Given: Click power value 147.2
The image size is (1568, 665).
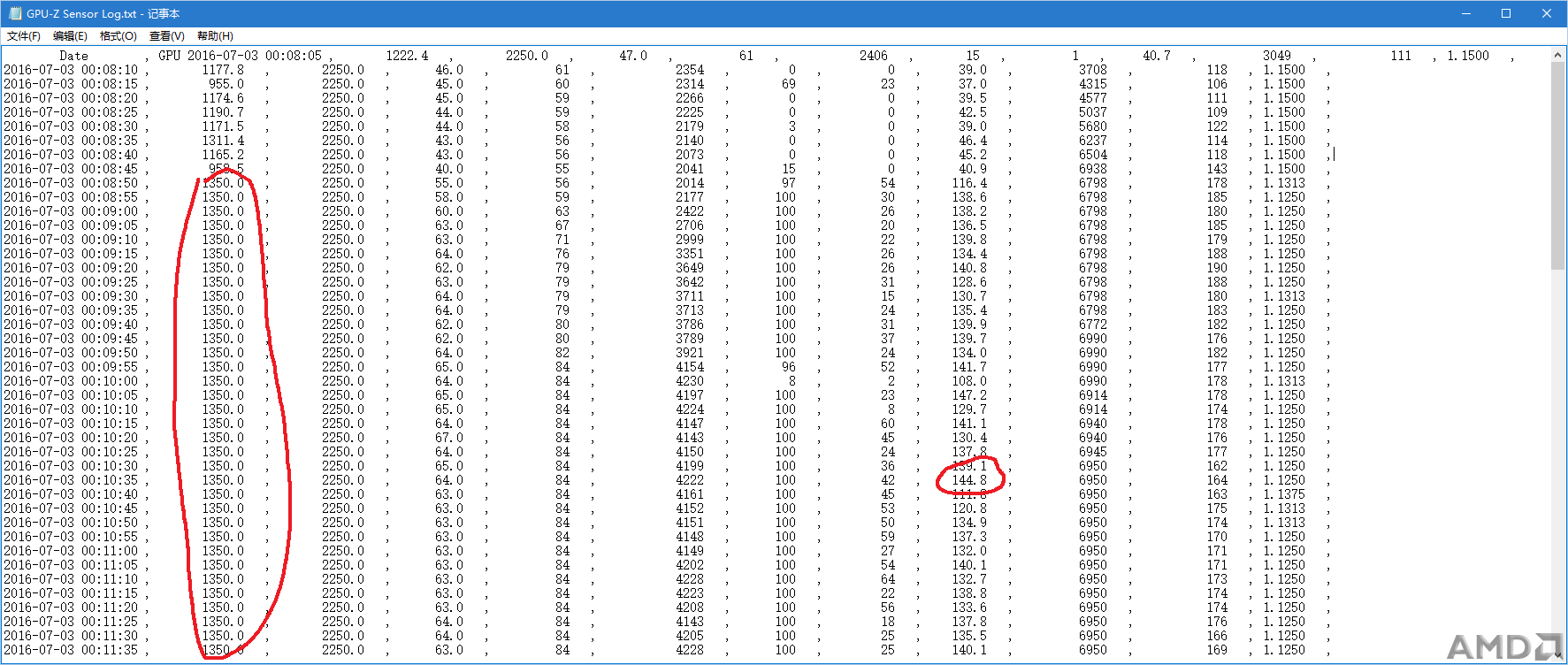Looking at the screenshot, I should (x=969, y=395).
